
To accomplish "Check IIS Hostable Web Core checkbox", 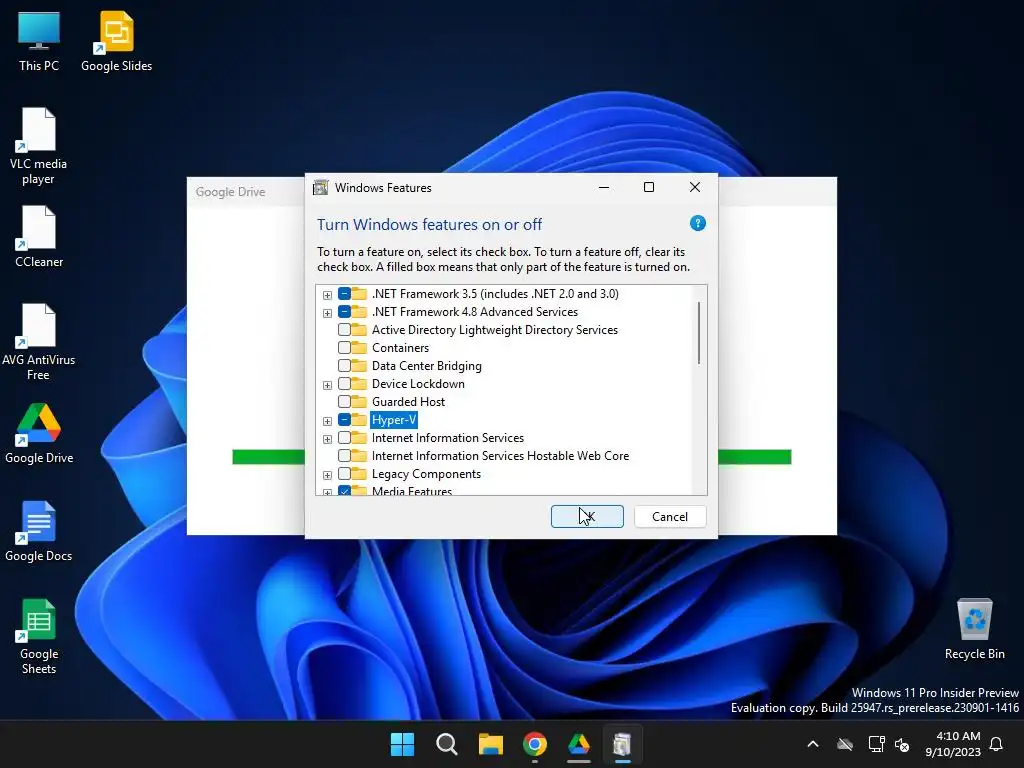I will [x=344, y=456].
